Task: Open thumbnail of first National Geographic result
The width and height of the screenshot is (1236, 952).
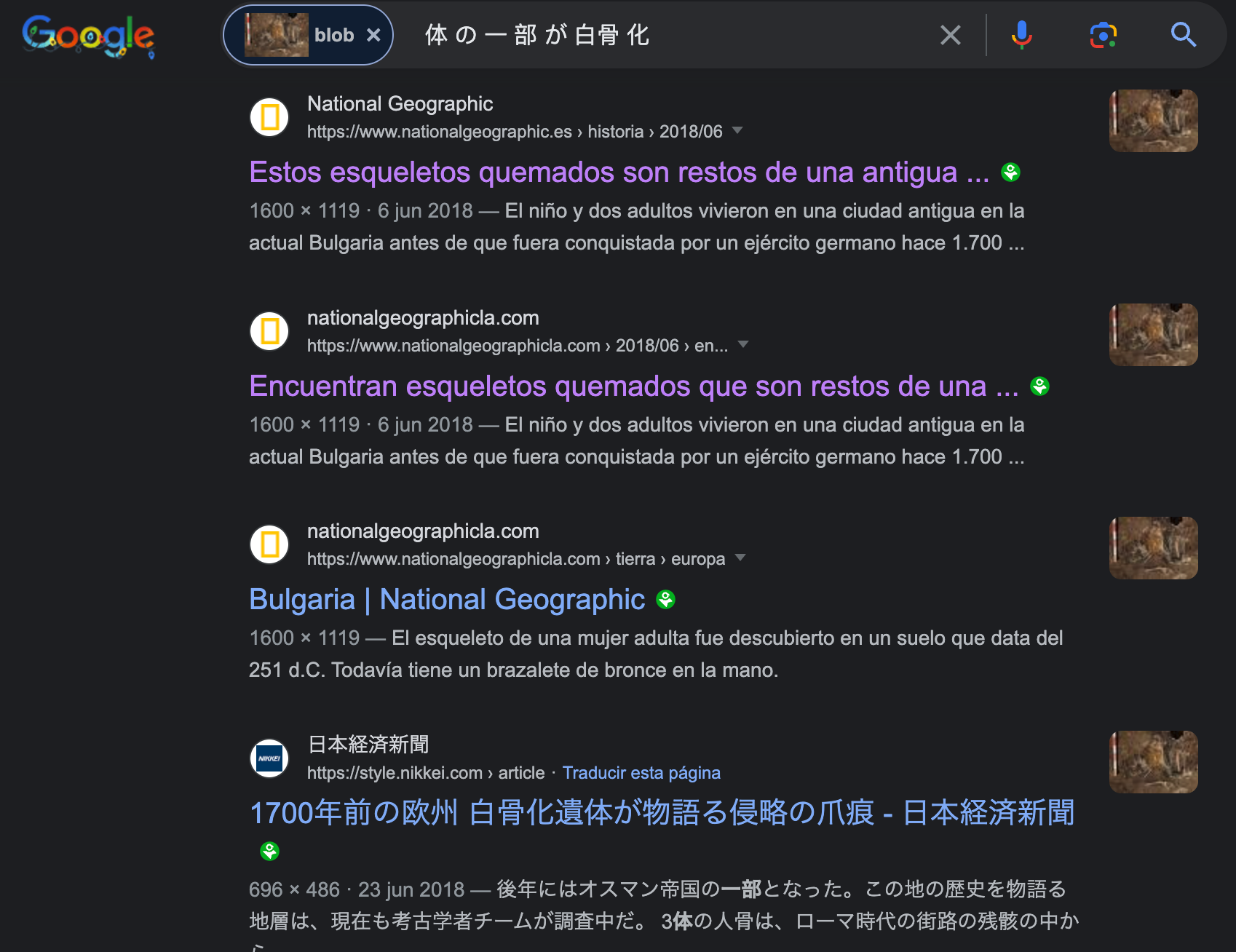Action: coord(1153,121)
